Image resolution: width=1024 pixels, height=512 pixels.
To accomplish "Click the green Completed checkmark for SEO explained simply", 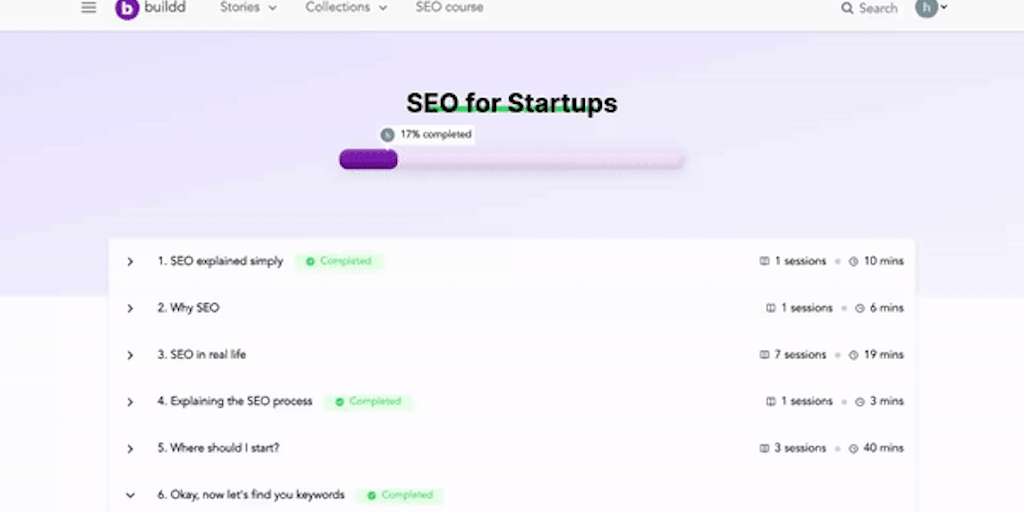I will 311,262.
